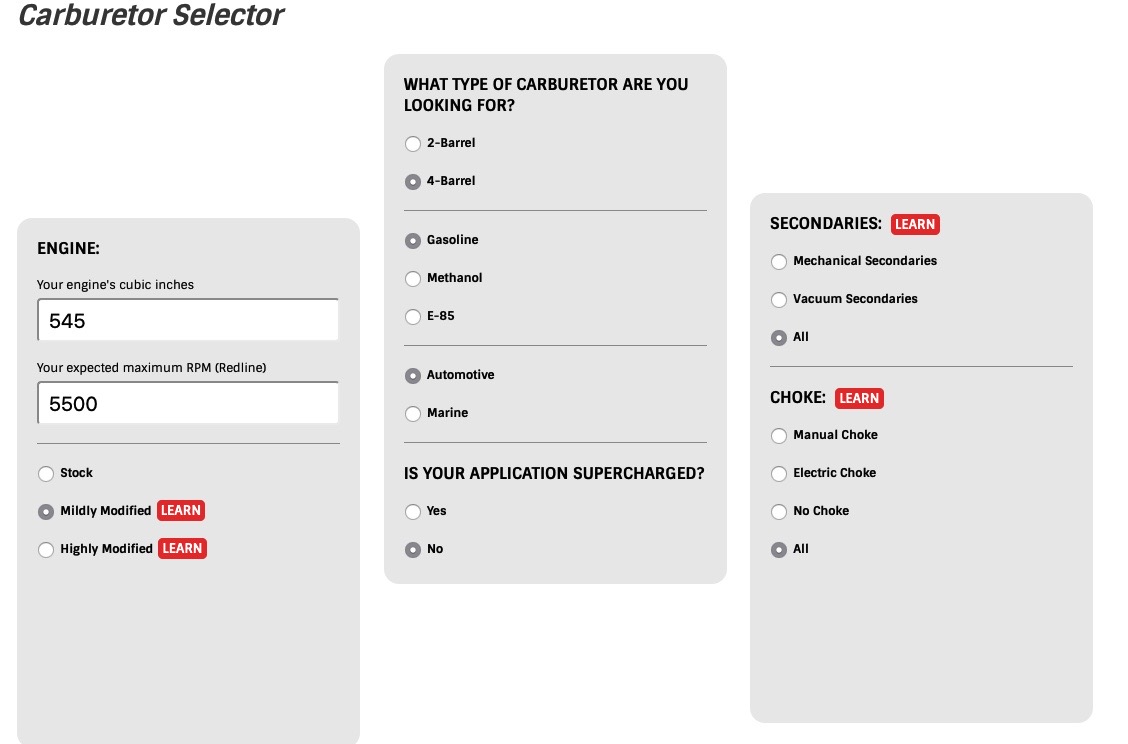Viewport: 1128px width, 744px height.
Task: Select Yes for supercharged application
Action: click(413, 512)
